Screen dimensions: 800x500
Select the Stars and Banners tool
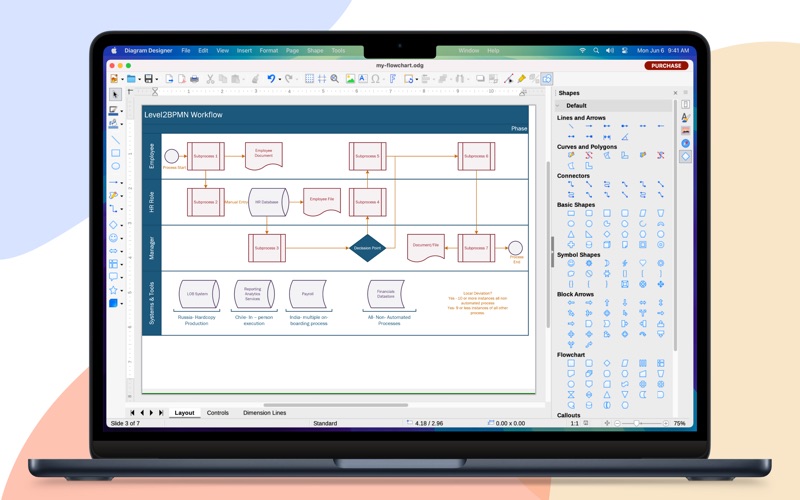pos(113,290)
